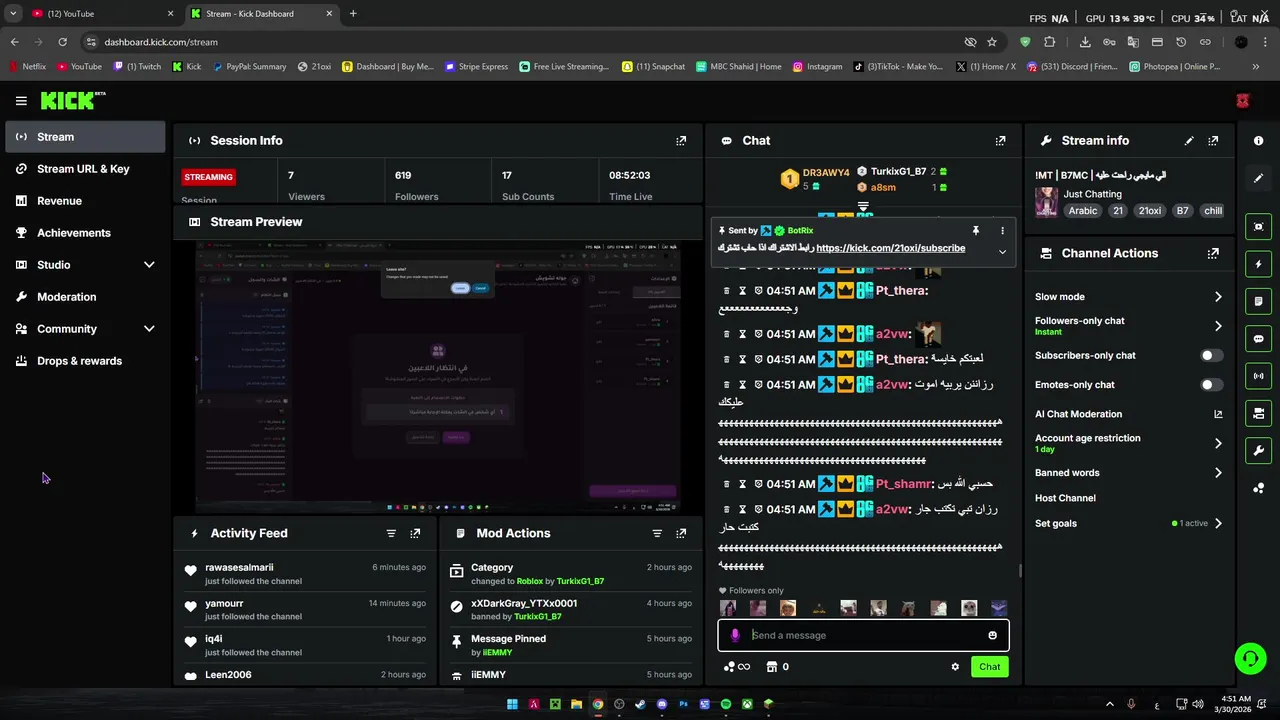The image size is (1280, 720).
Task: Expand the Studio sidebar section
Action: [x=149, y=265]
